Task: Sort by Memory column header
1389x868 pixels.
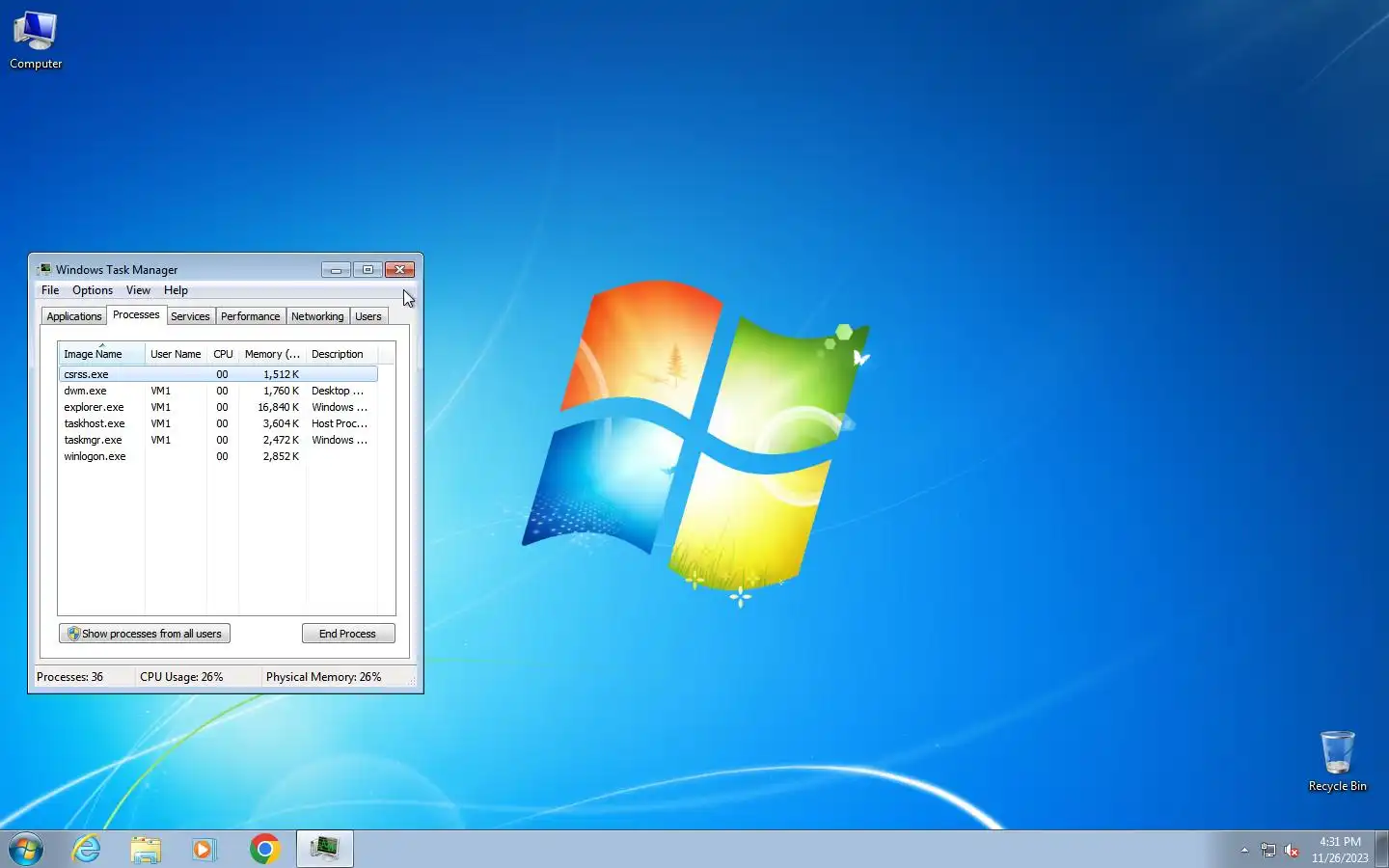Action: coord(272,354)
